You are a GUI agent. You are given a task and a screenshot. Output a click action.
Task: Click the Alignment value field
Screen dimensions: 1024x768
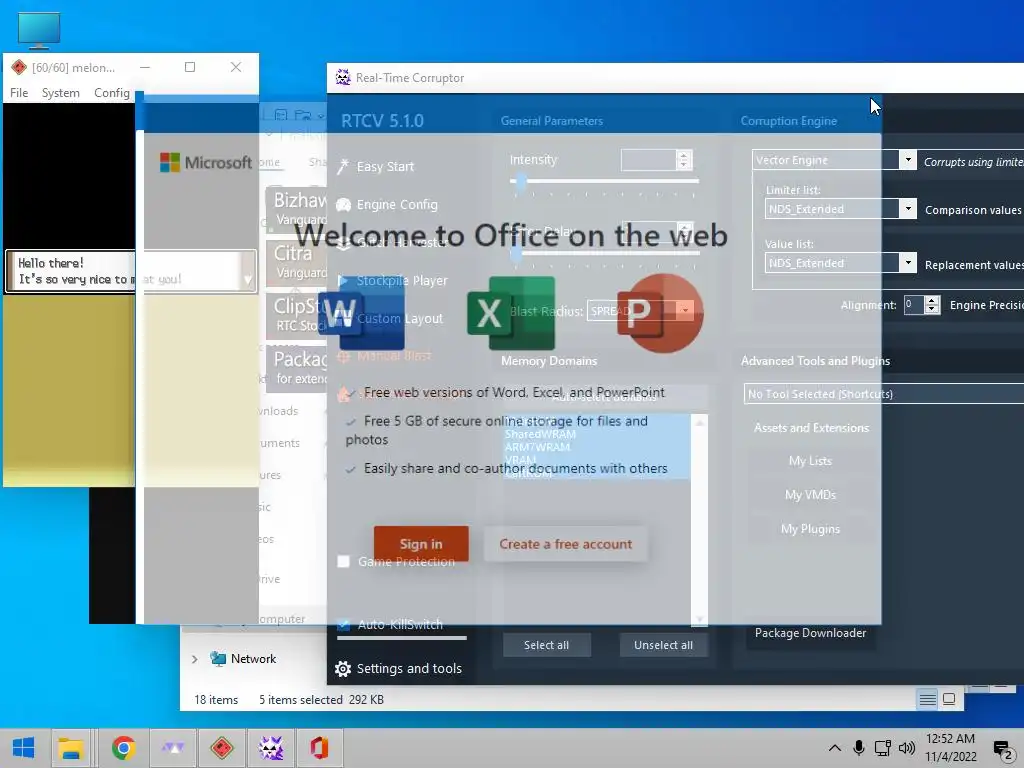pyautogui.click(x=914, y=304)
